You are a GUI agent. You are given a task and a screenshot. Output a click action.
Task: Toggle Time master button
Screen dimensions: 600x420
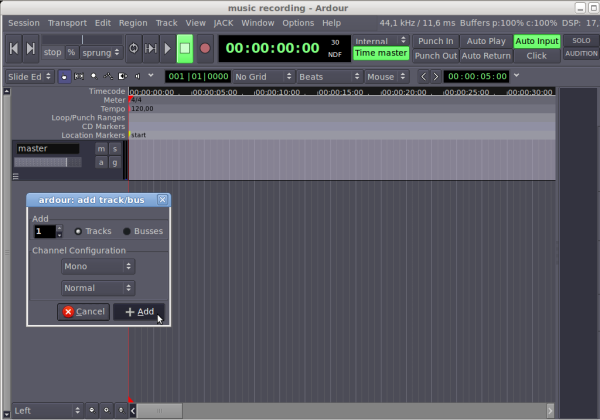(381, 53)
